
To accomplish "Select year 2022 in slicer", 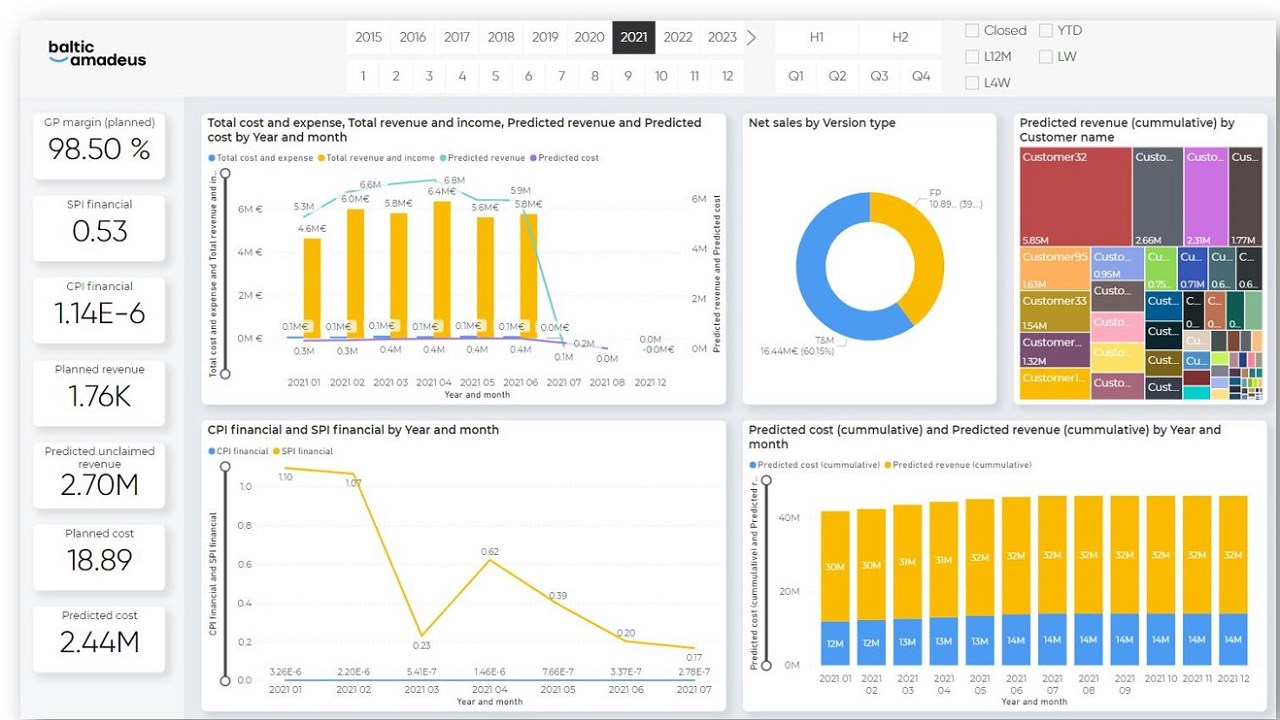I will tap(678, 37).
